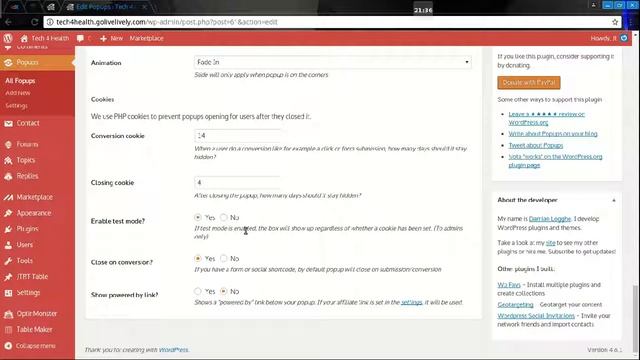Open Write about Popups on your blog link
Viewport: 640px width, 360px height.
tap(553, 134)
